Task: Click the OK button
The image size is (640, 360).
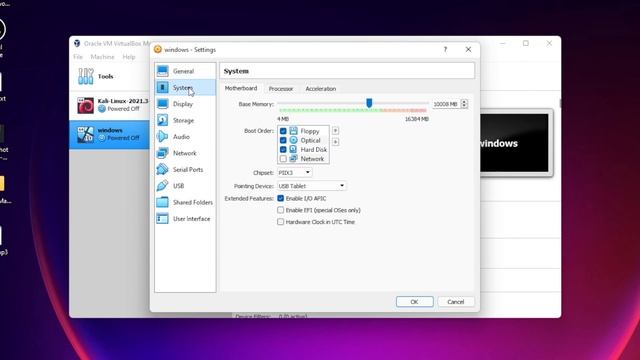Action: (415, 302)
